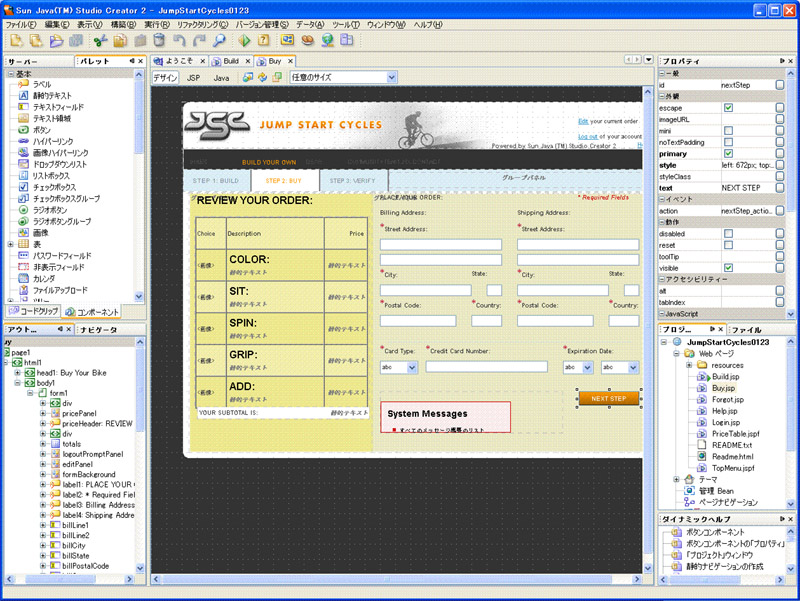Click the globe toolbar icon
800x601 pixels.
(x=327, y=41)
